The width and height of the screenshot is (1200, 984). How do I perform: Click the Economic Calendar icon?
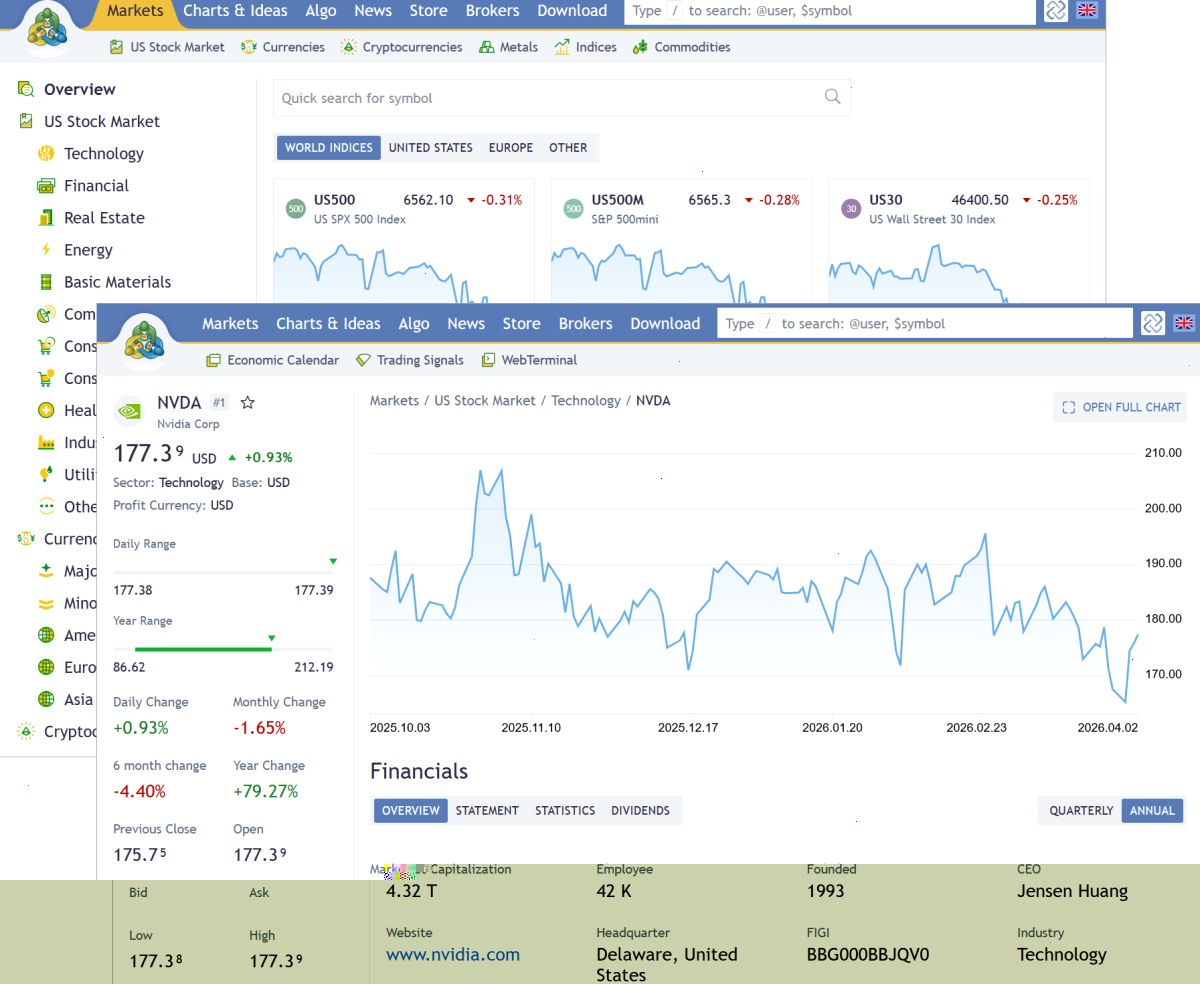213,360
